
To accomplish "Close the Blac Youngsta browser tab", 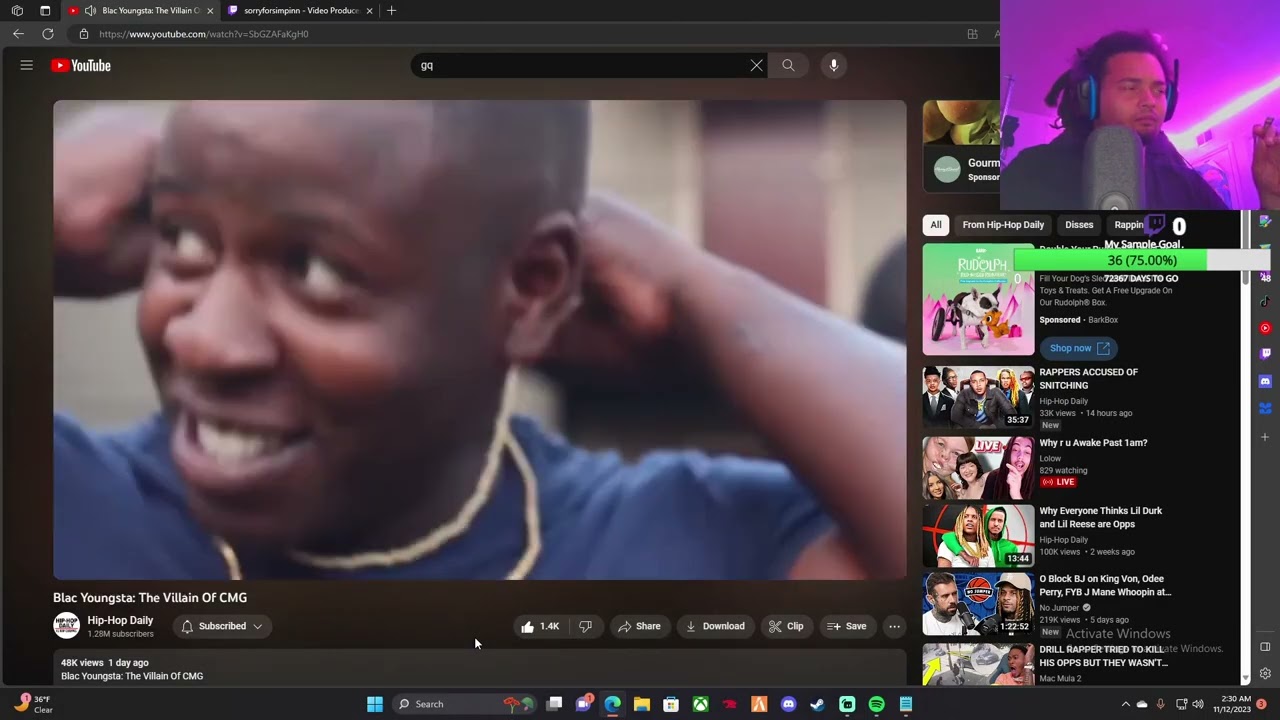I will click(x=210, y=11).
